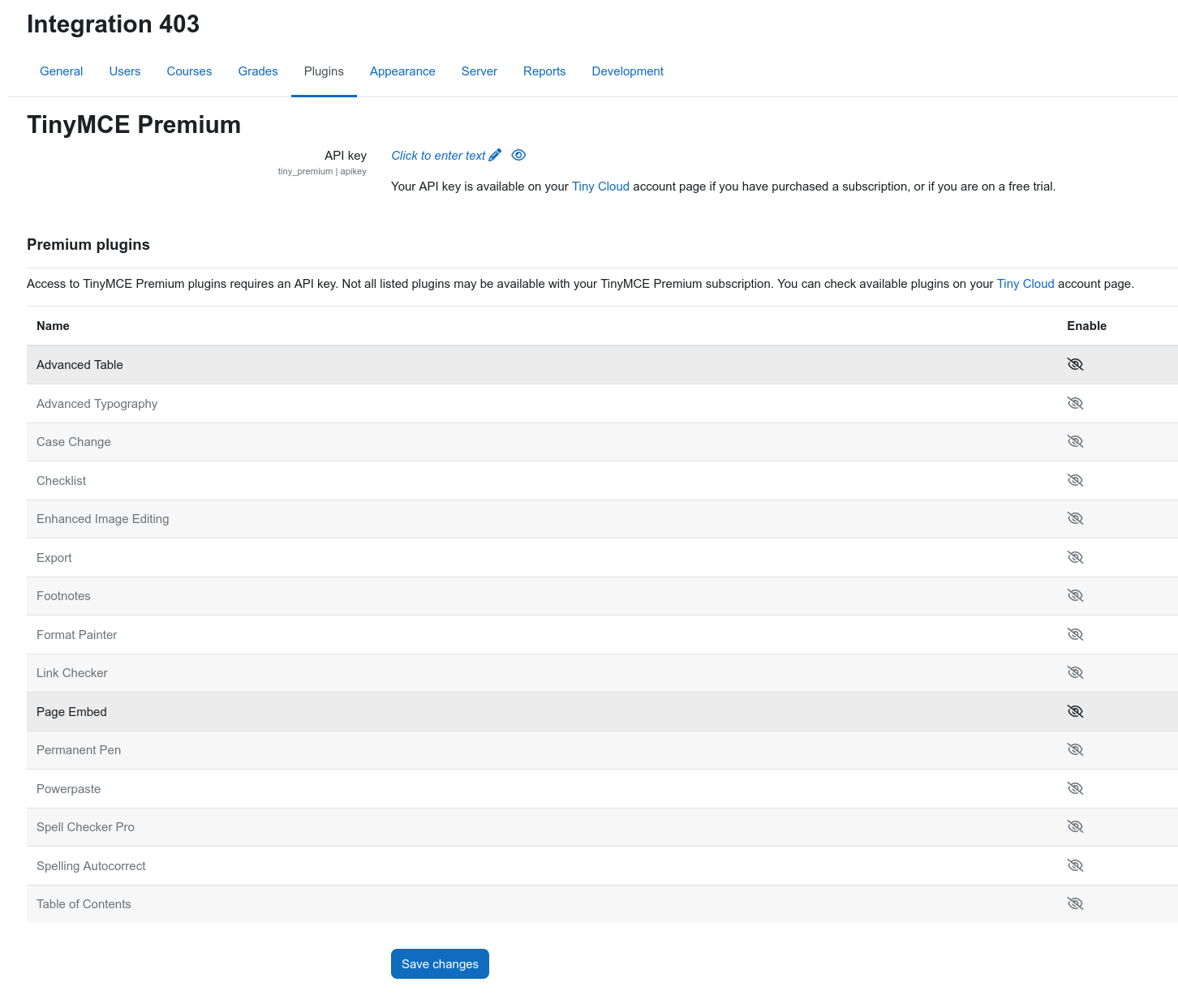Toggle Enhanced Image Editing visibility icon
This screenshot has width=1178, height=1008.
pos(1075,518)
